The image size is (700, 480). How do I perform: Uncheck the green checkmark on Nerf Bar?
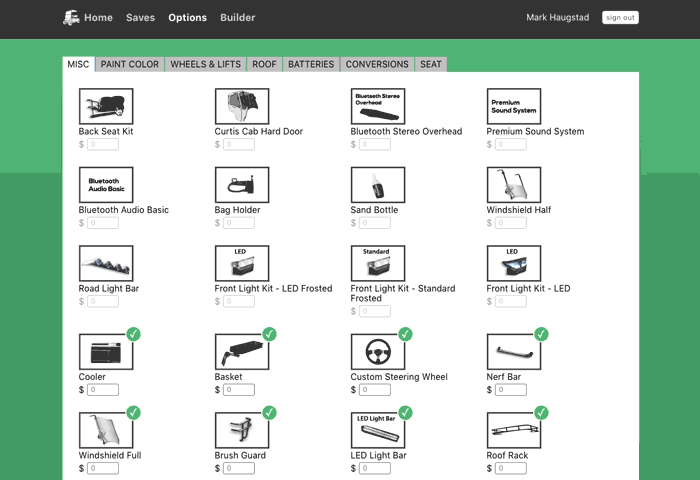(542, 334)
